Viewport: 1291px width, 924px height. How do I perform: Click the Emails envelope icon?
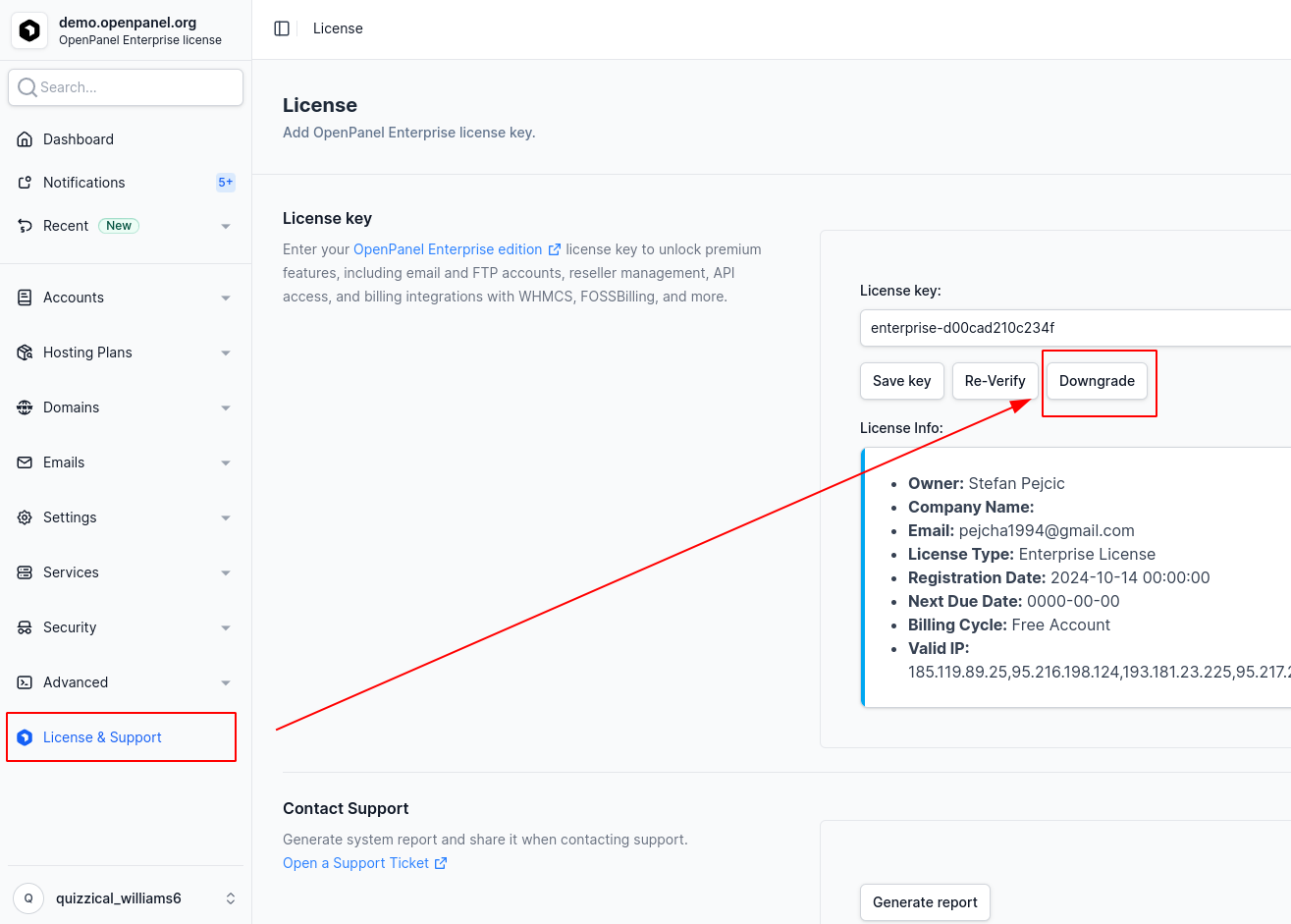(x=25, y=462)
